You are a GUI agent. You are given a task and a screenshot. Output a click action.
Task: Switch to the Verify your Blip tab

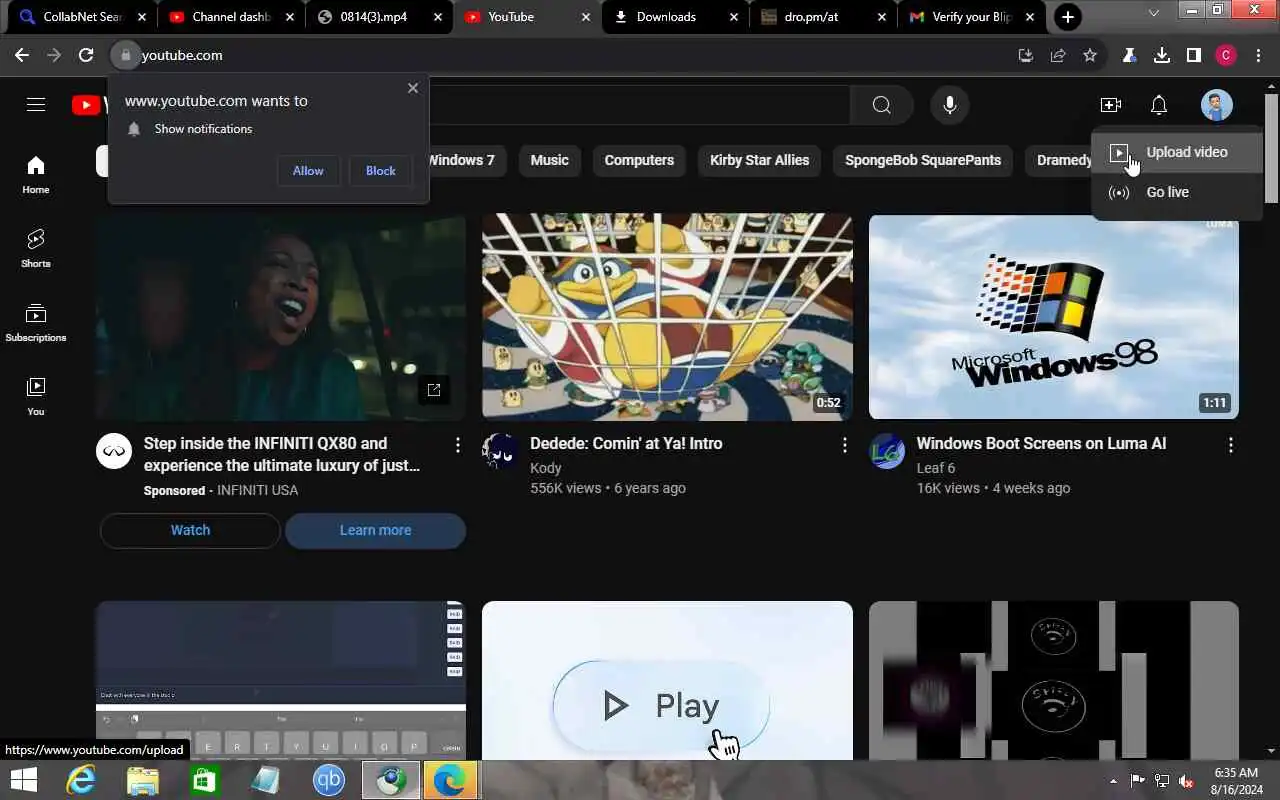971,17
